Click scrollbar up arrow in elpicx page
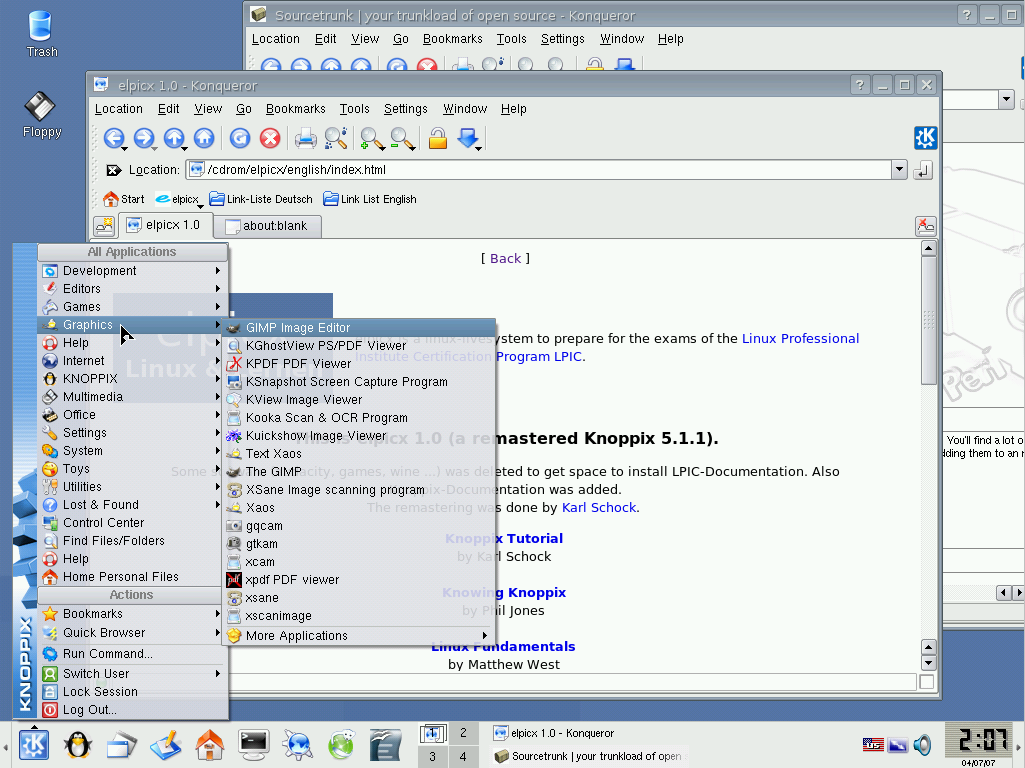1025x768 pixels. [x=928, y=248]
